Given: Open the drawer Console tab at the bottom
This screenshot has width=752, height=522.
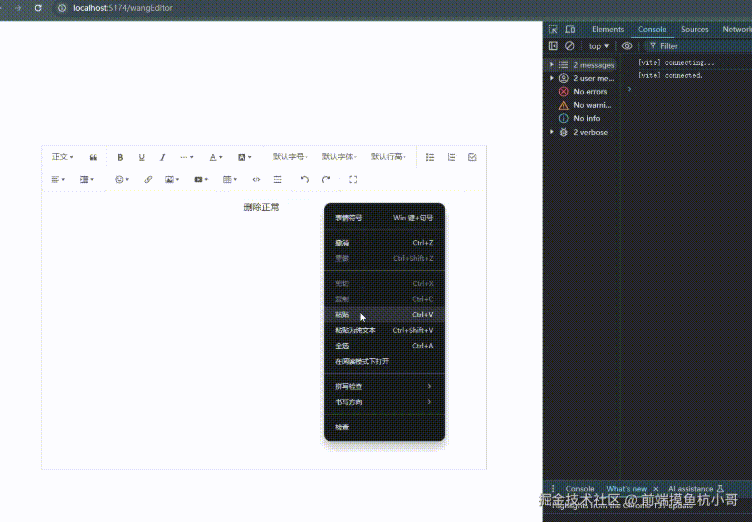Looking at the screenshot, I should [580, 489].
